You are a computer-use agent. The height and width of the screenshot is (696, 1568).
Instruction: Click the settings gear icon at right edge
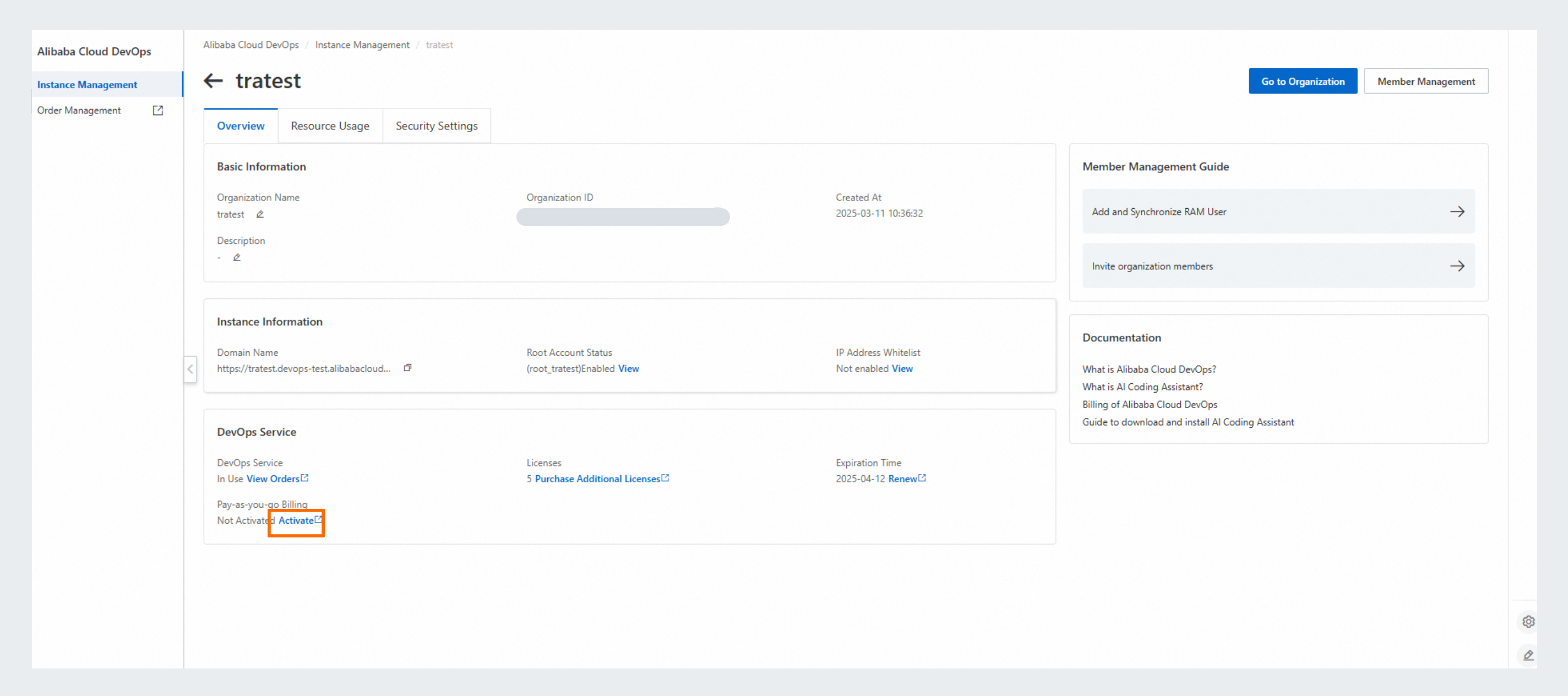1528,621
